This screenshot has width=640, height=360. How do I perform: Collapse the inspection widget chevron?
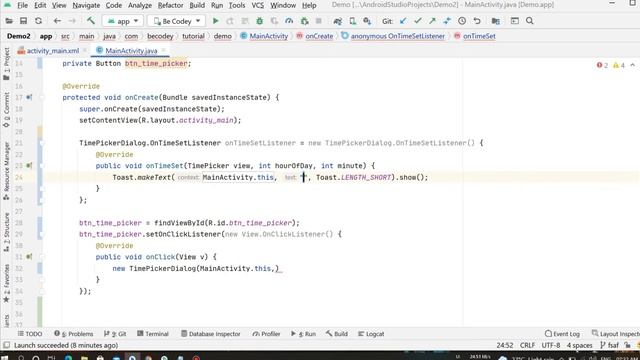pyautogui.click(x=632, y=65)
